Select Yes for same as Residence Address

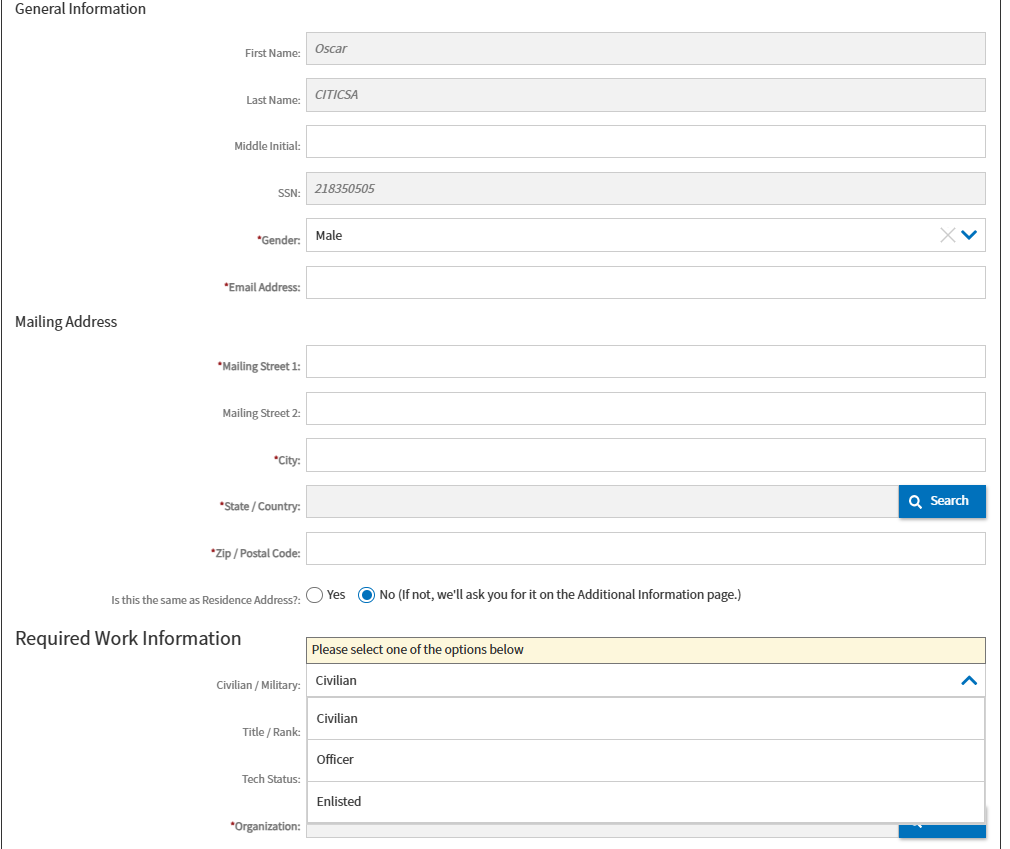pyautogui.click(x=315, y=595)
